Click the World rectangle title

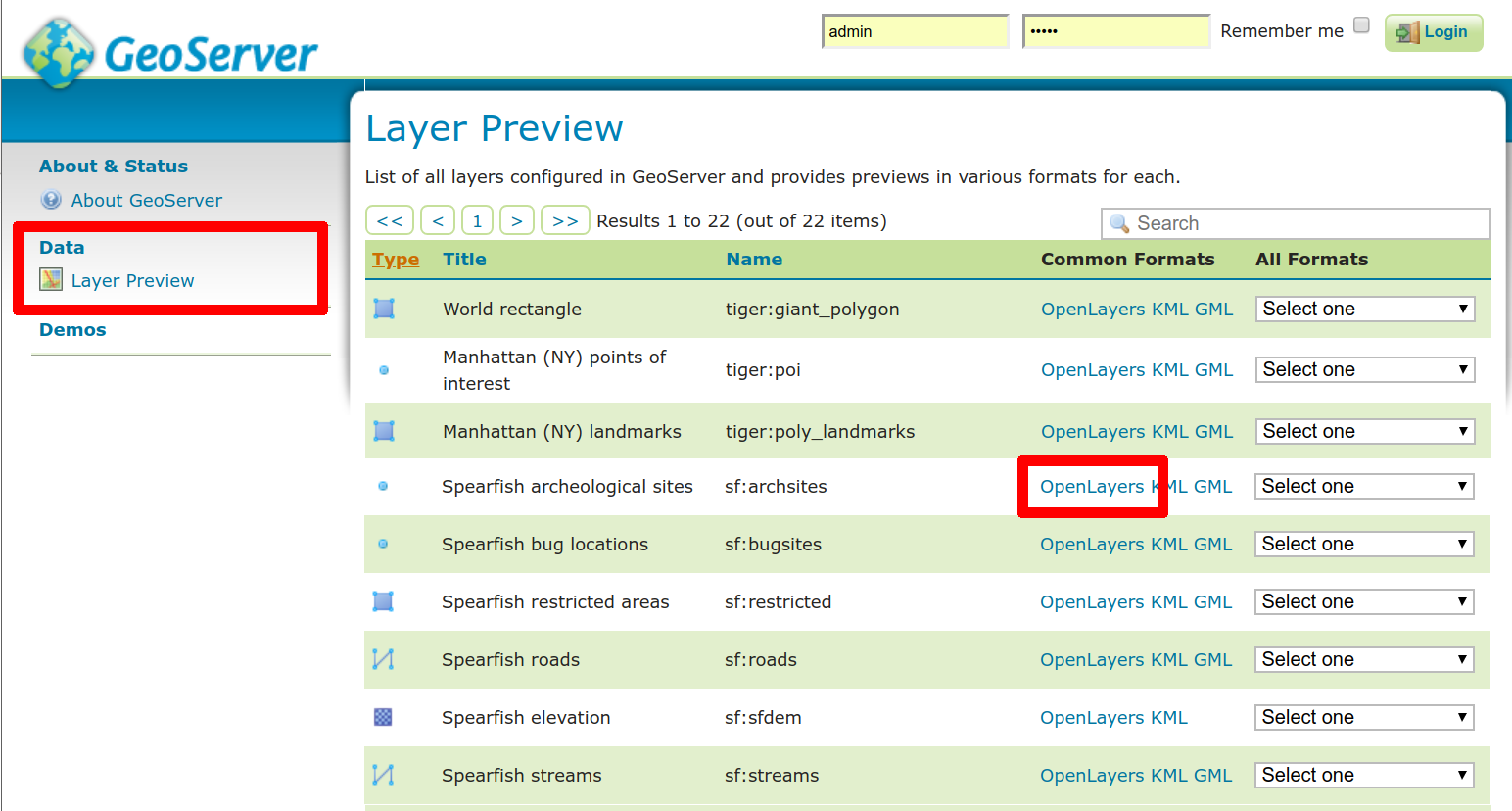click(512, 309)
